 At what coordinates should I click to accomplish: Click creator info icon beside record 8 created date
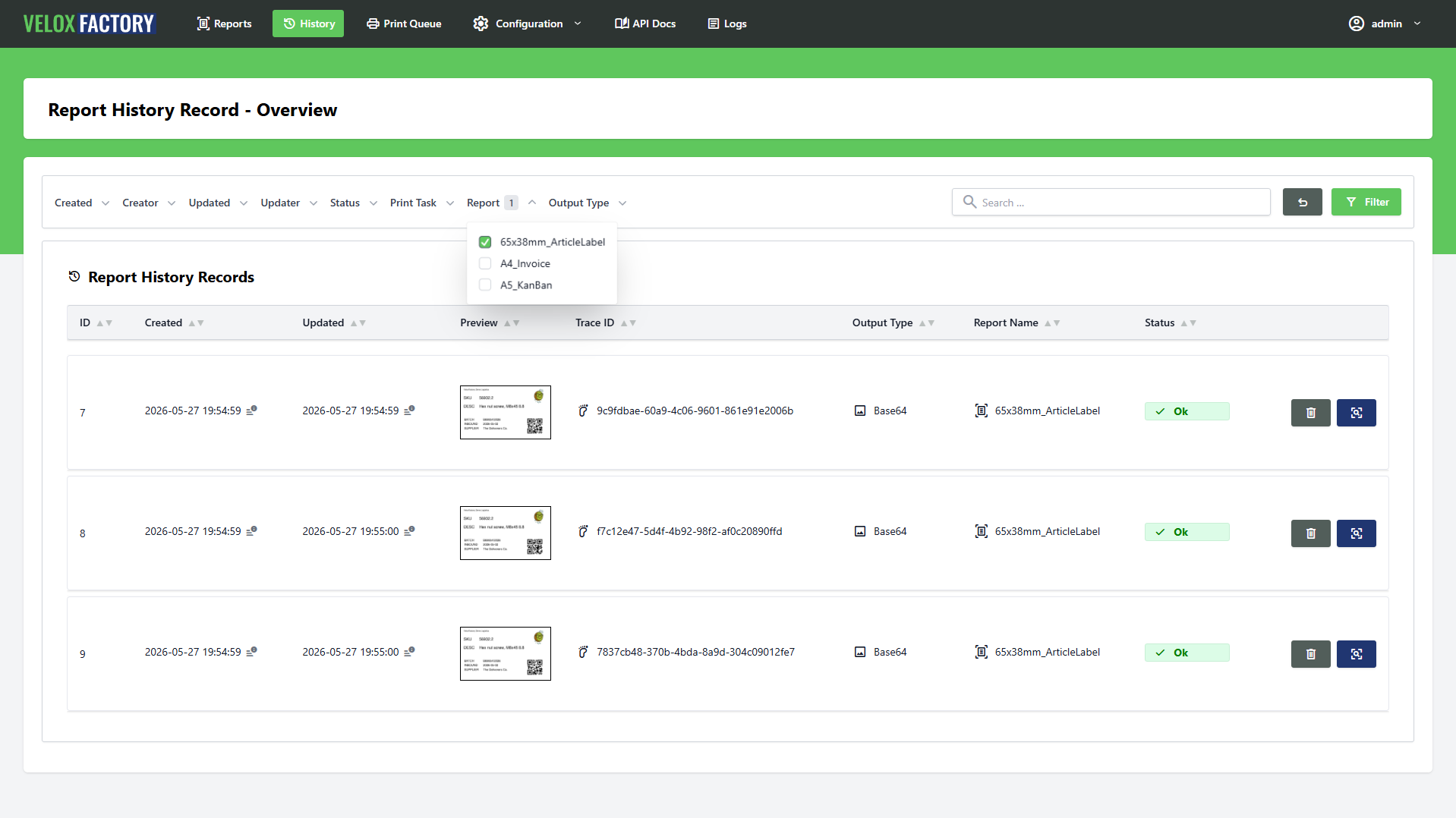click(251, 530)
